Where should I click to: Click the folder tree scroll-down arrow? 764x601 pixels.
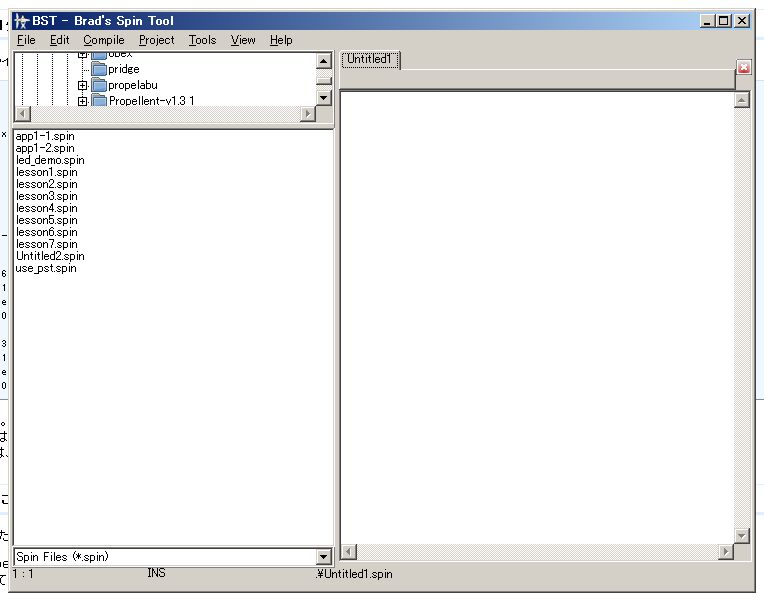(323, 97)
